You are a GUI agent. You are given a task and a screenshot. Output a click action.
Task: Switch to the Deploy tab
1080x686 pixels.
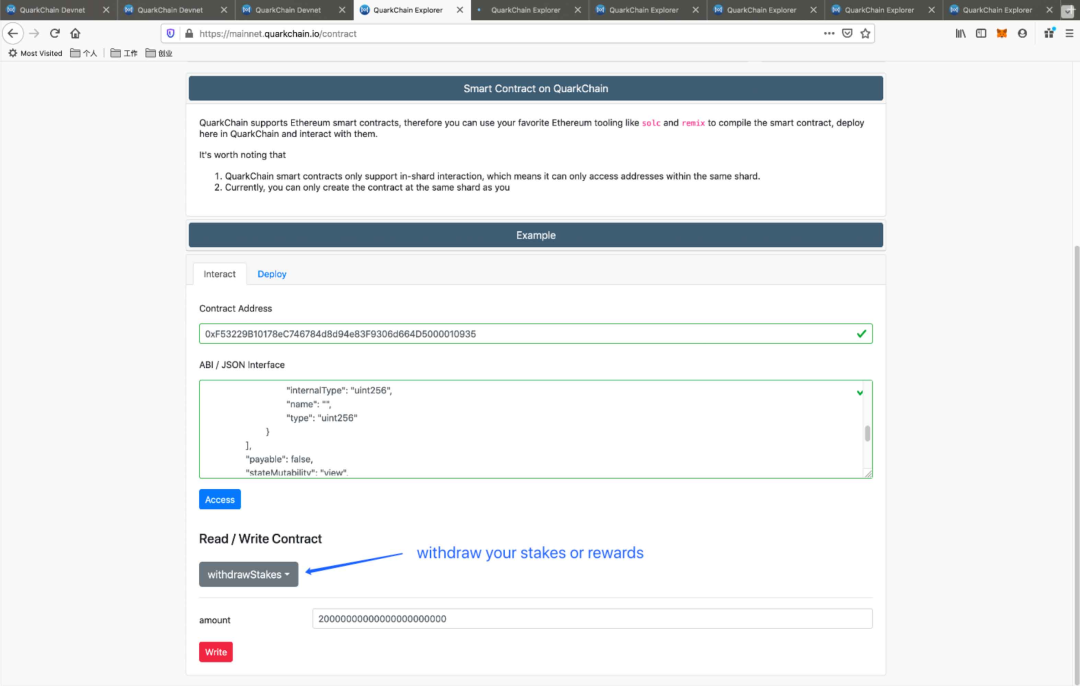pyautogui.click(x=272, y=274)
